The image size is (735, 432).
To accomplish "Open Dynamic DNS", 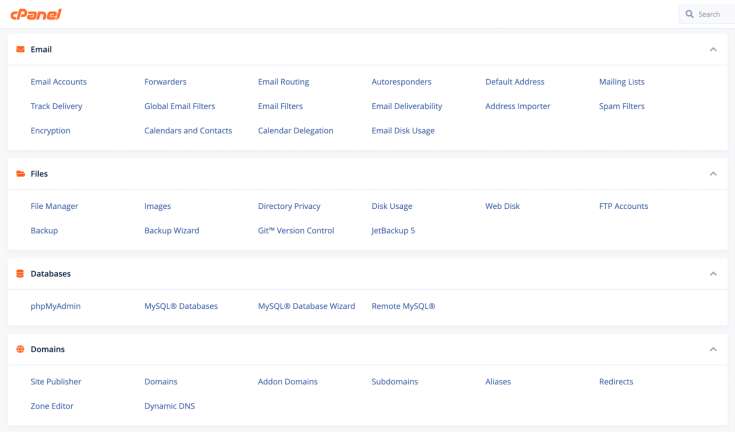I will (x=170, y=406).
